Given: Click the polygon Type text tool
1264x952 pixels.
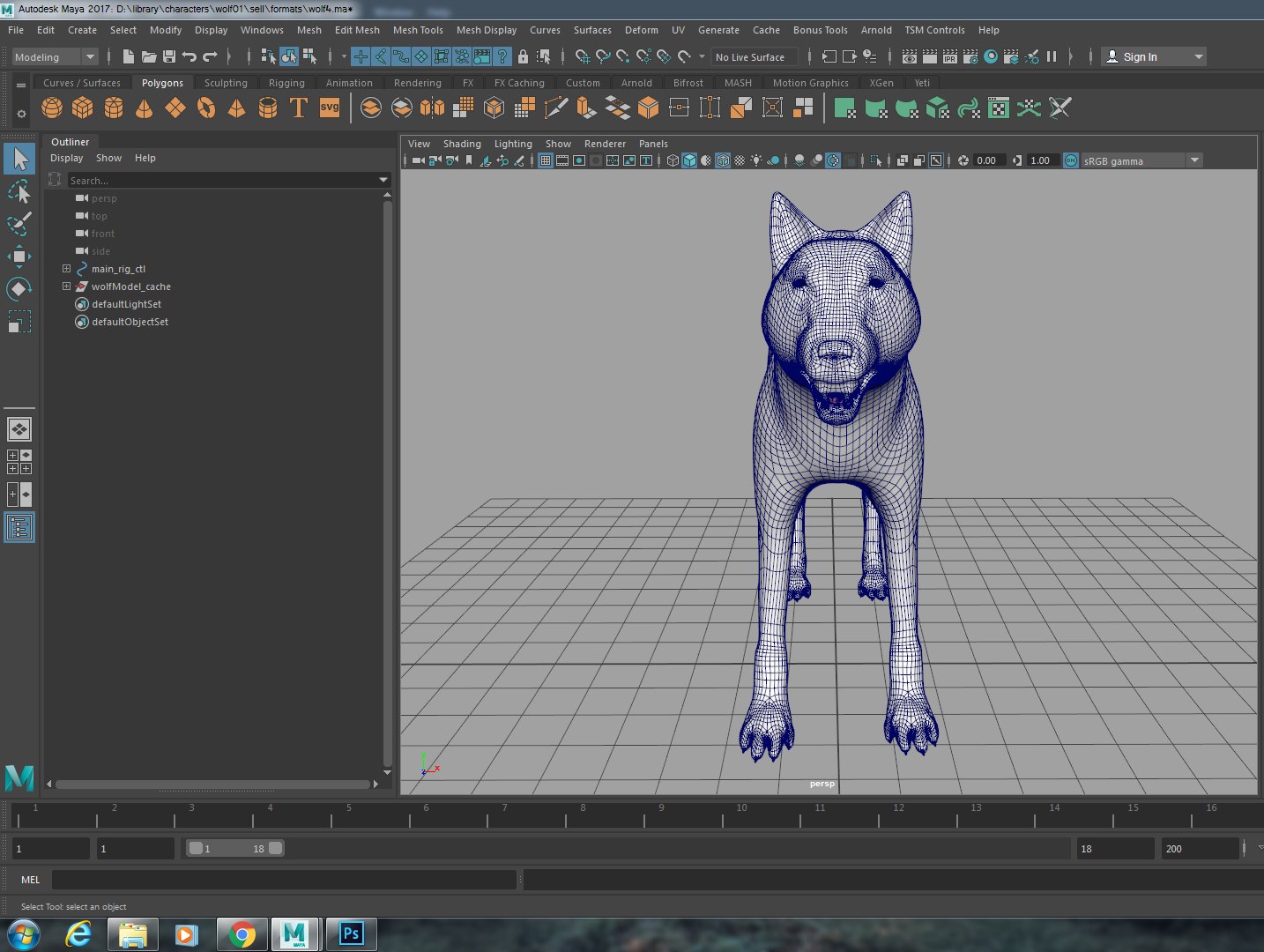Looking at the screenshot, I should click(x=299, y=108).
